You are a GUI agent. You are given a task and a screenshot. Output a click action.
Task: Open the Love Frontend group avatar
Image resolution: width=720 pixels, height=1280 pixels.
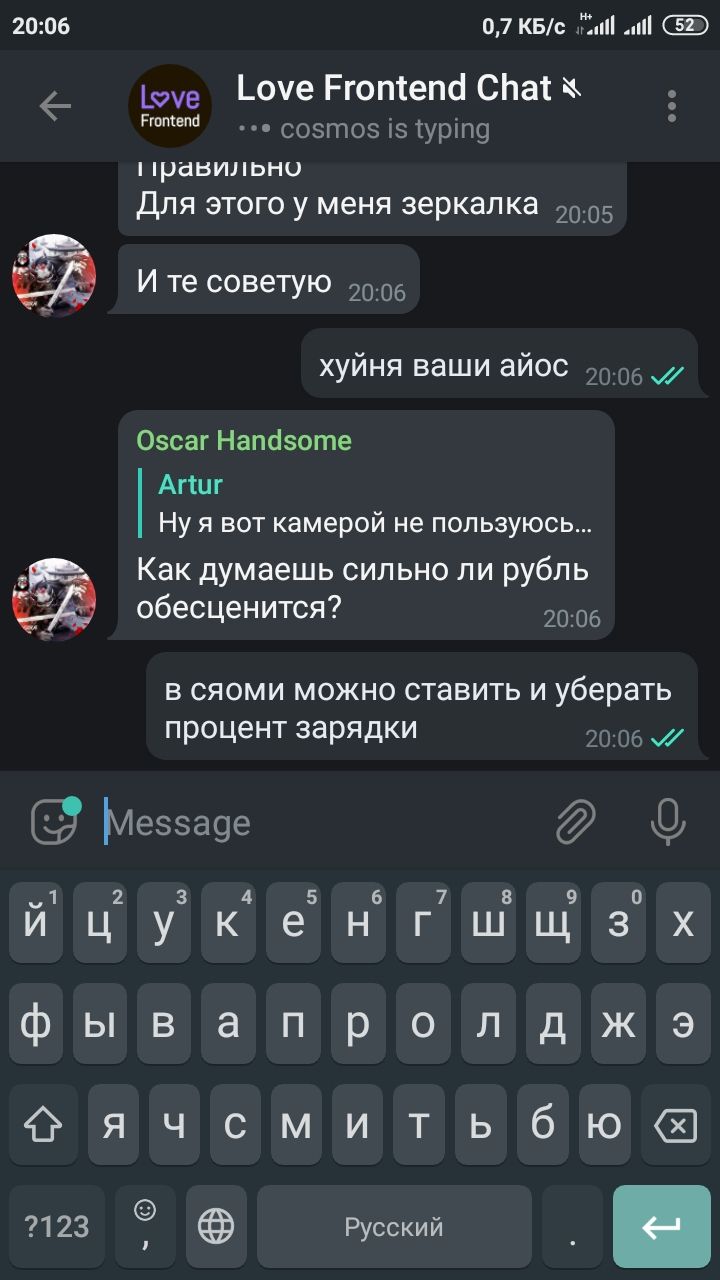coord(170,106)
